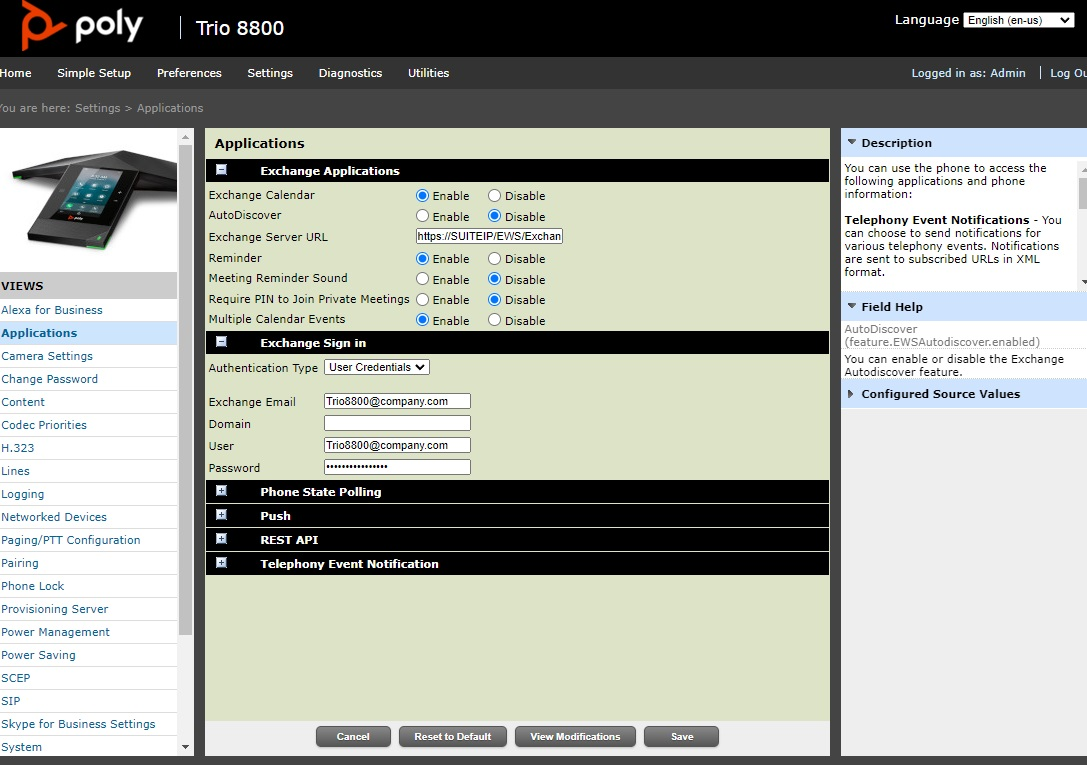Collapse the Exchange Sign in section icon
1087x765 pixels.
tap(221, 342)
